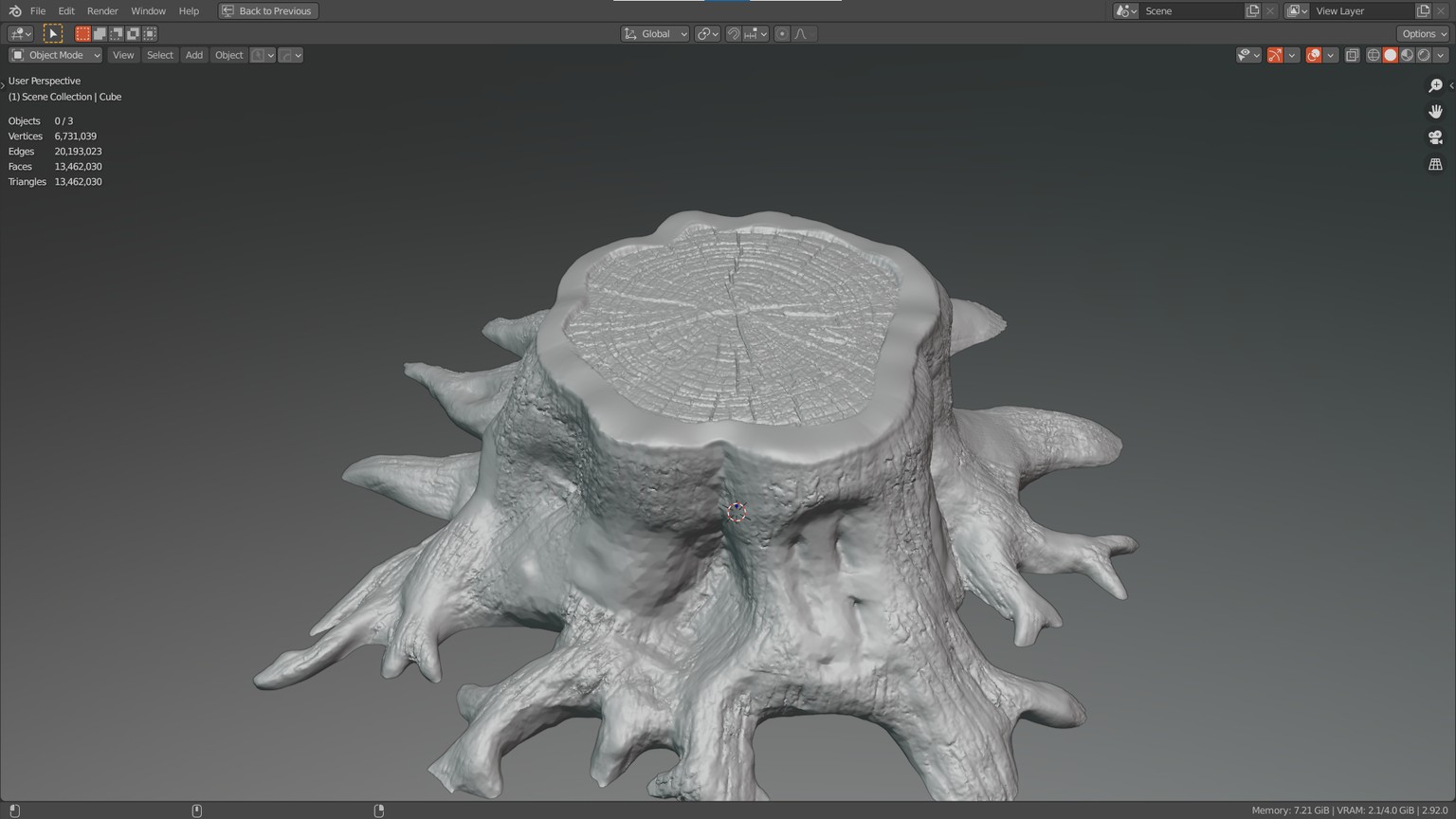Open the shading options dropdown arrow
Screen dimensions: 1456x819
click(x=1441, y=55)
